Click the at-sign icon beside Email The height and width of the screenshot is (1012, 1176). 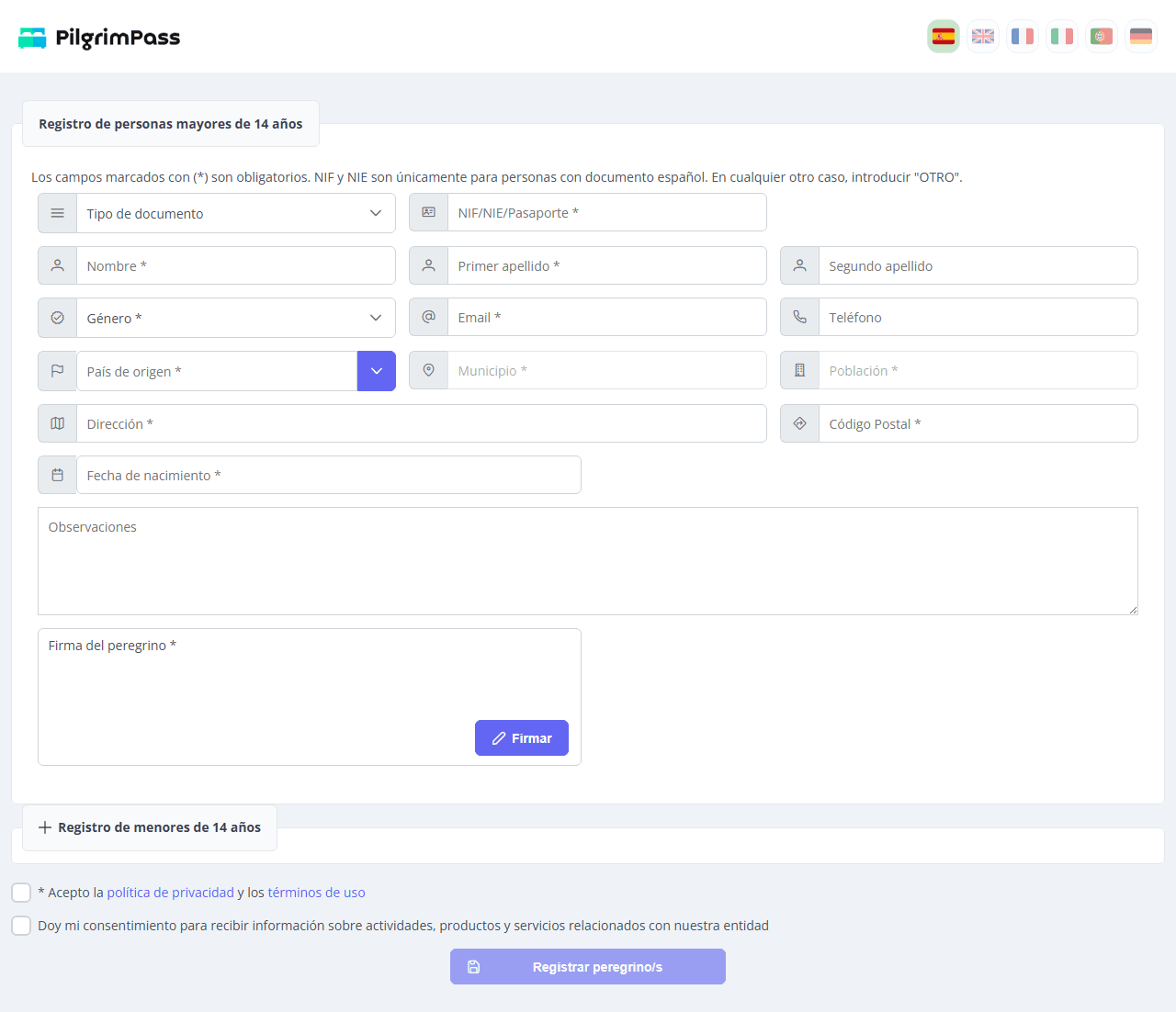click(428, 317)
